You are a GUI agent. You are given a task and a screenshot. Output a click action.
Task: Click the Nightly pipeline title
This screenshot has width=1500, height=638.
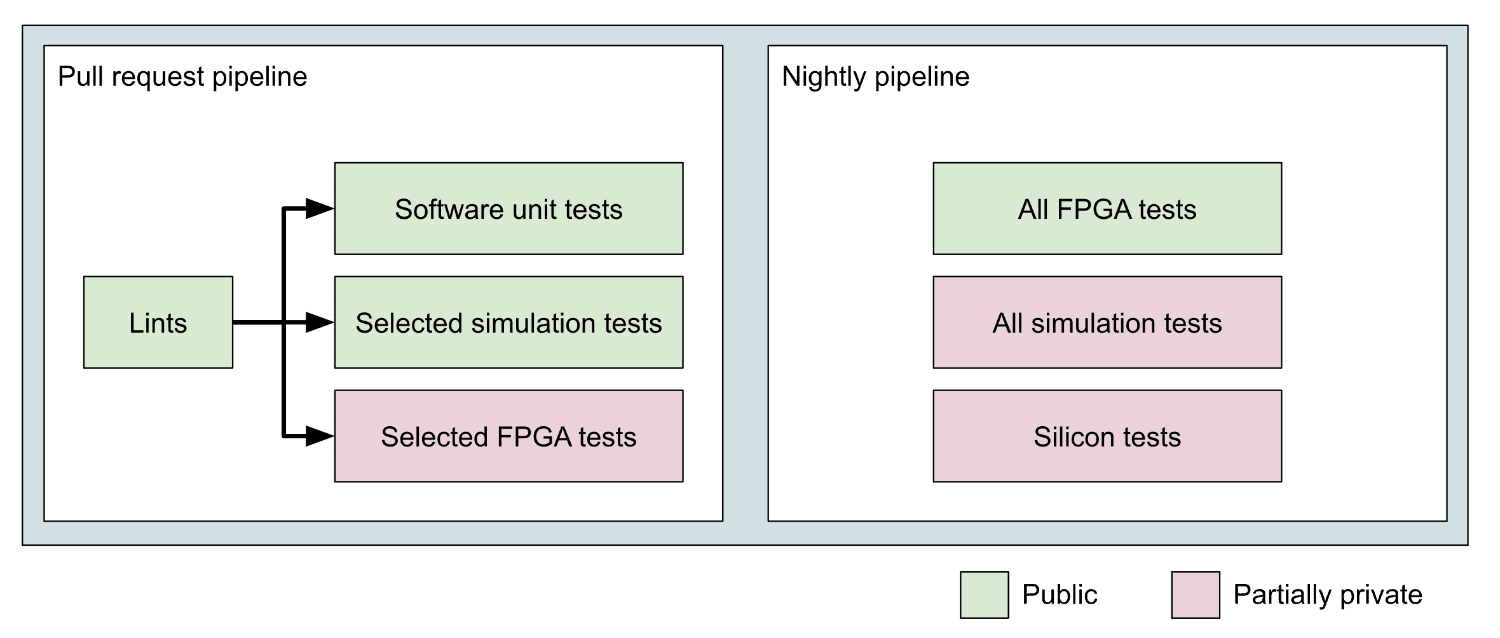coord(876,77)
